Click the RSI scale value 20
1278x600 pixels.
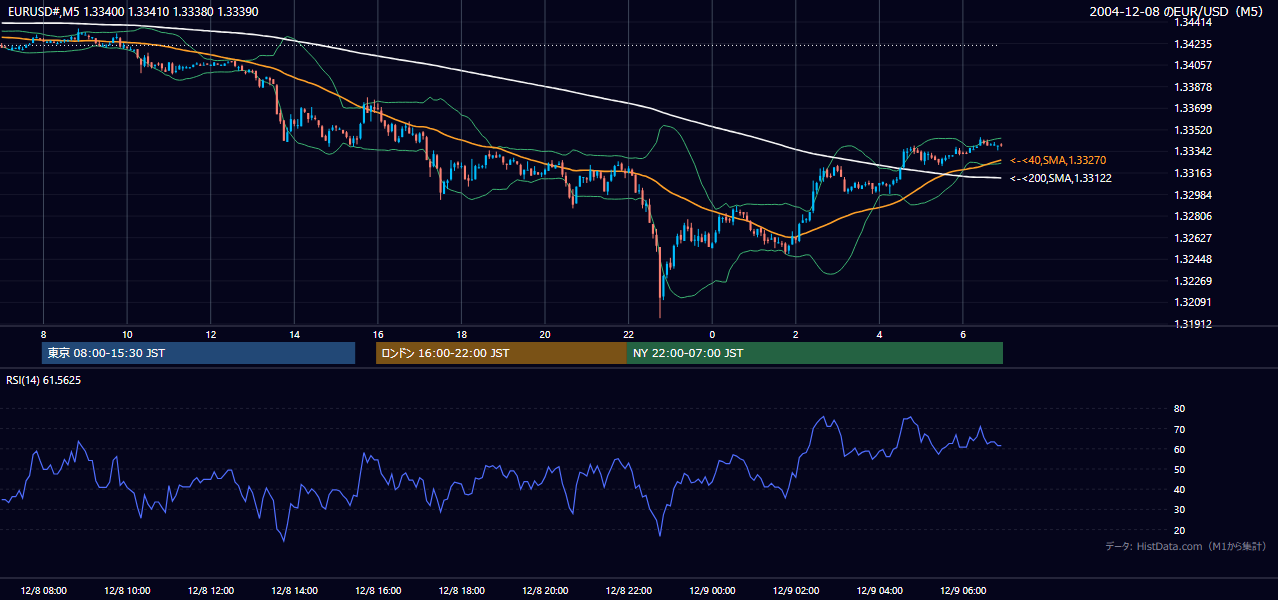[x=1179, y=530]
